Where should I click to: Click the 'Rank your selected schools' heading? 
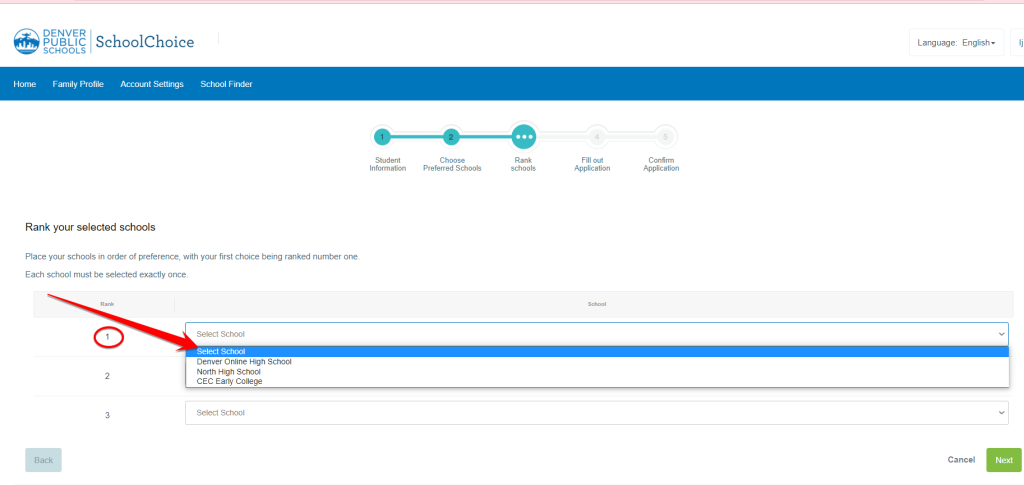[90, 227]
